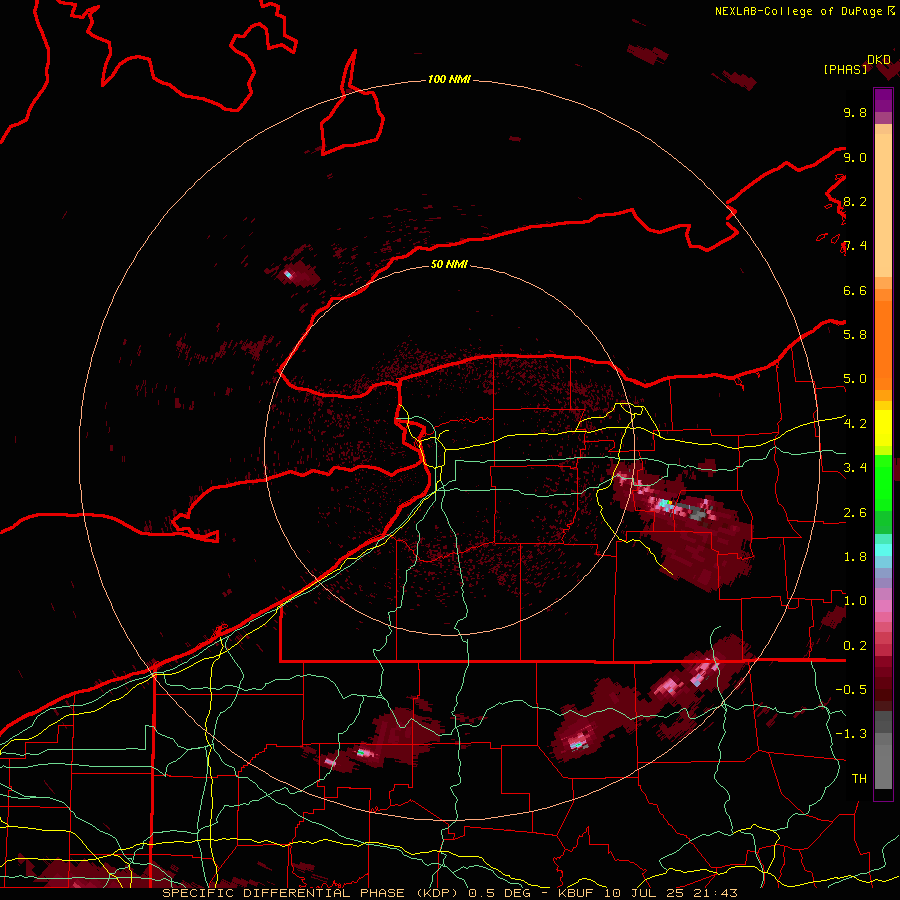The image size is (900, 900).
Task: Click the 8.2 color scale value
Action: (x=855, y=201)
